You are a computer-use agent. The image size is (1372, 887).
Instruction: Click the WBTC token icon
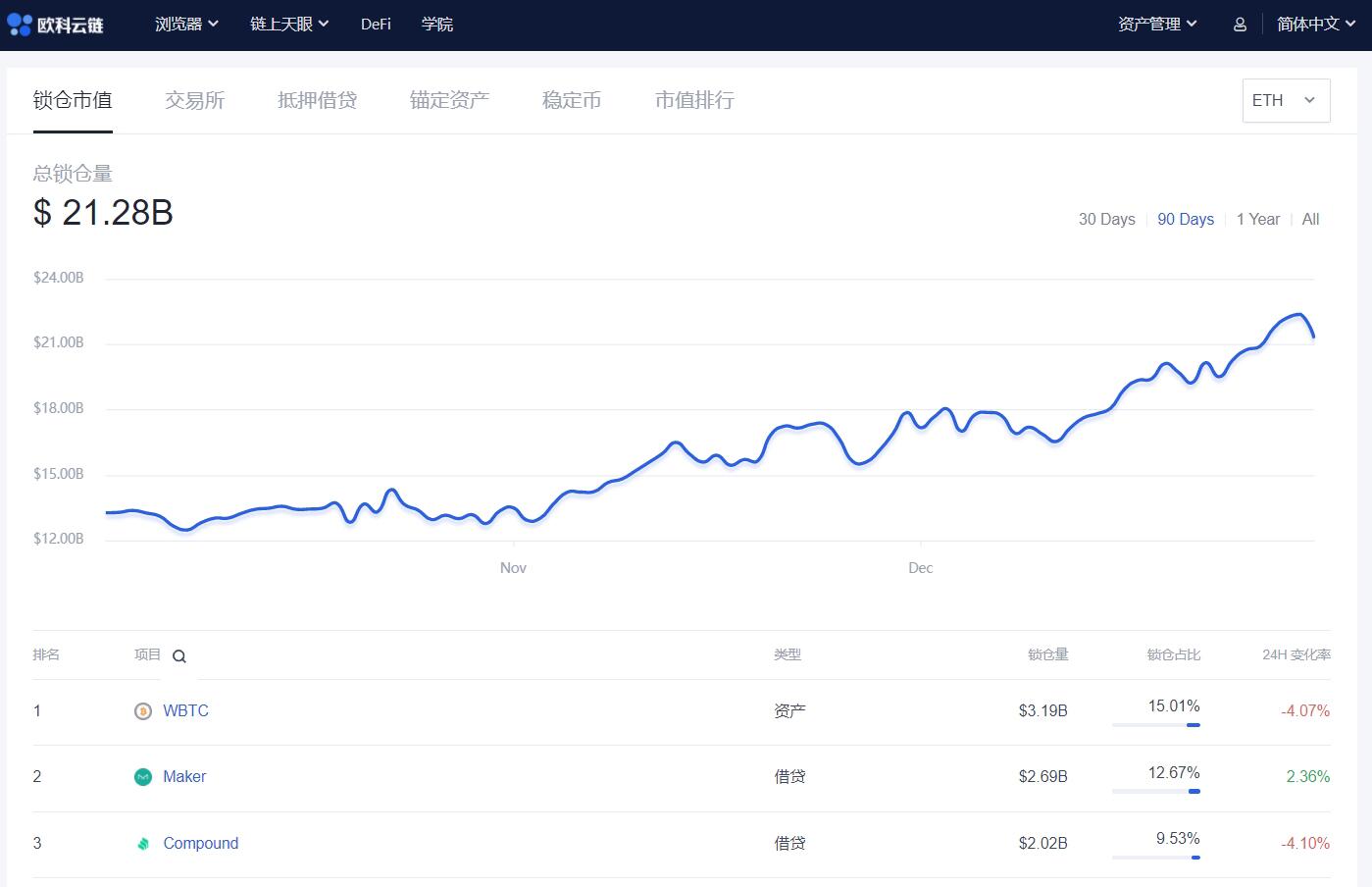(142, 710)
